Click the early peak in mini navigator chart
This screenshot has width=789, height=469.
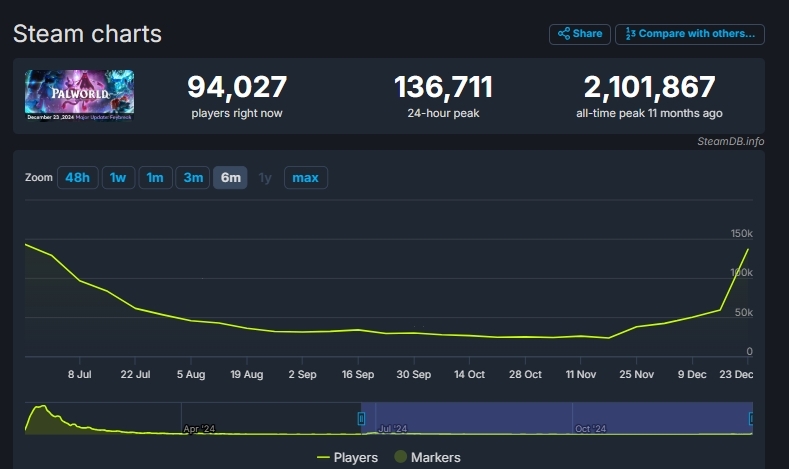pos(41,407)
